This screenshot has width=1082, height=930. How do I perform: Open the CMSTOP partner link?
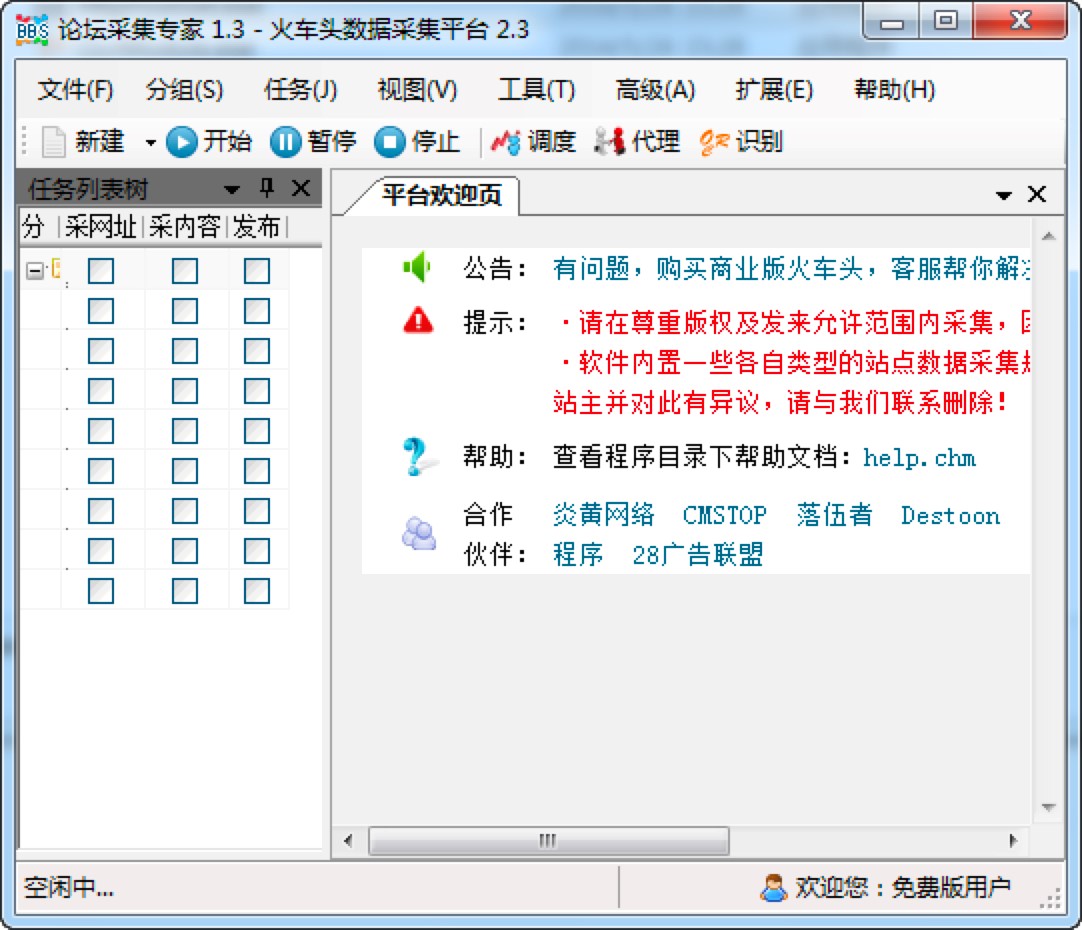pos(725,515)
